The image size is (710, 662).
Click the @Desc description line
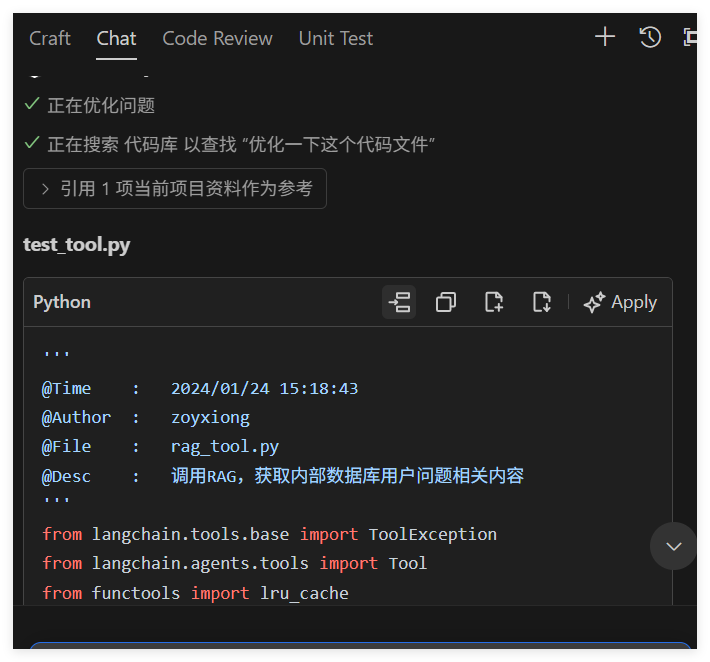coord(283,476)
